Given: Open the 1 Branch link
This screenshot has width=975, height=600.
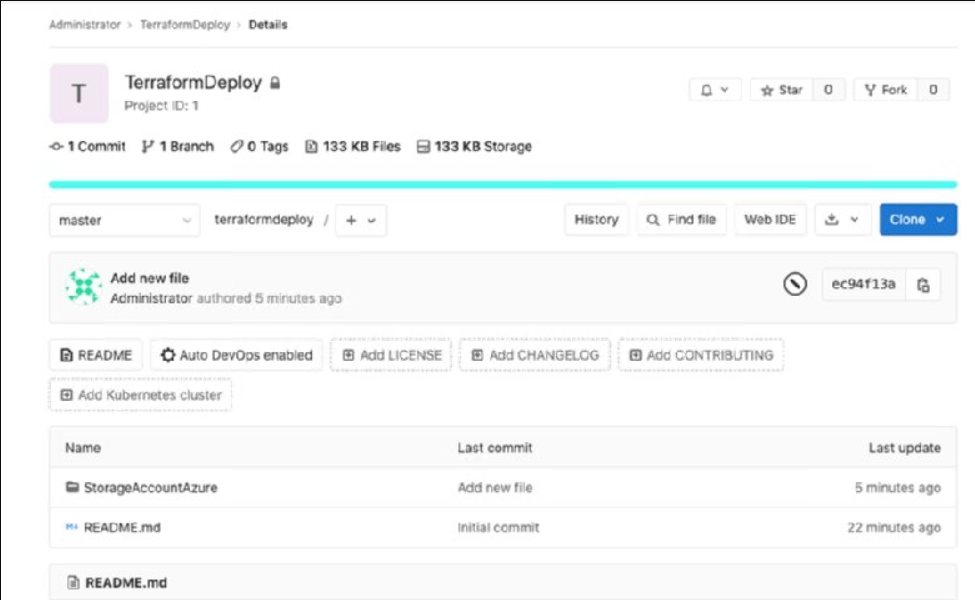Looking at the screenshot, I should click(178, 147).
